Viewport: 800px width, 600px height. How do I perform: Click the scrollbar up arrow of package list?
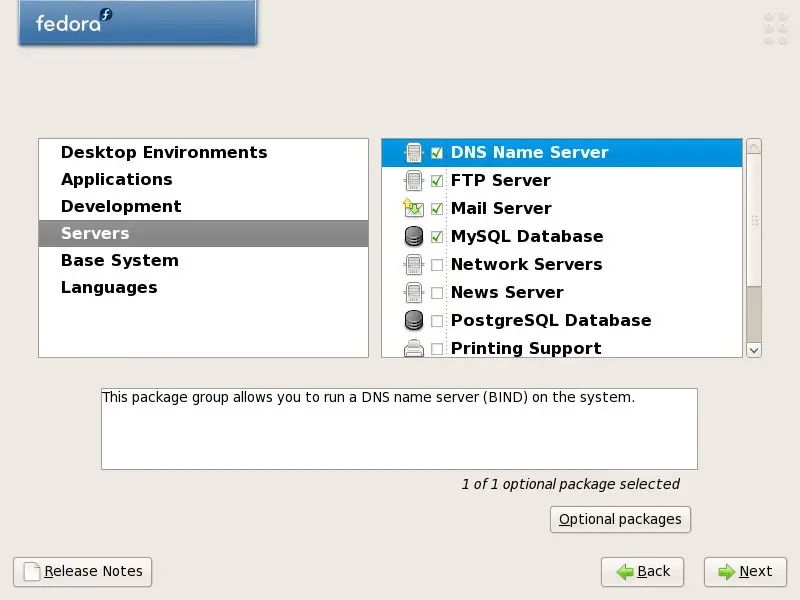tap(754, 147)
